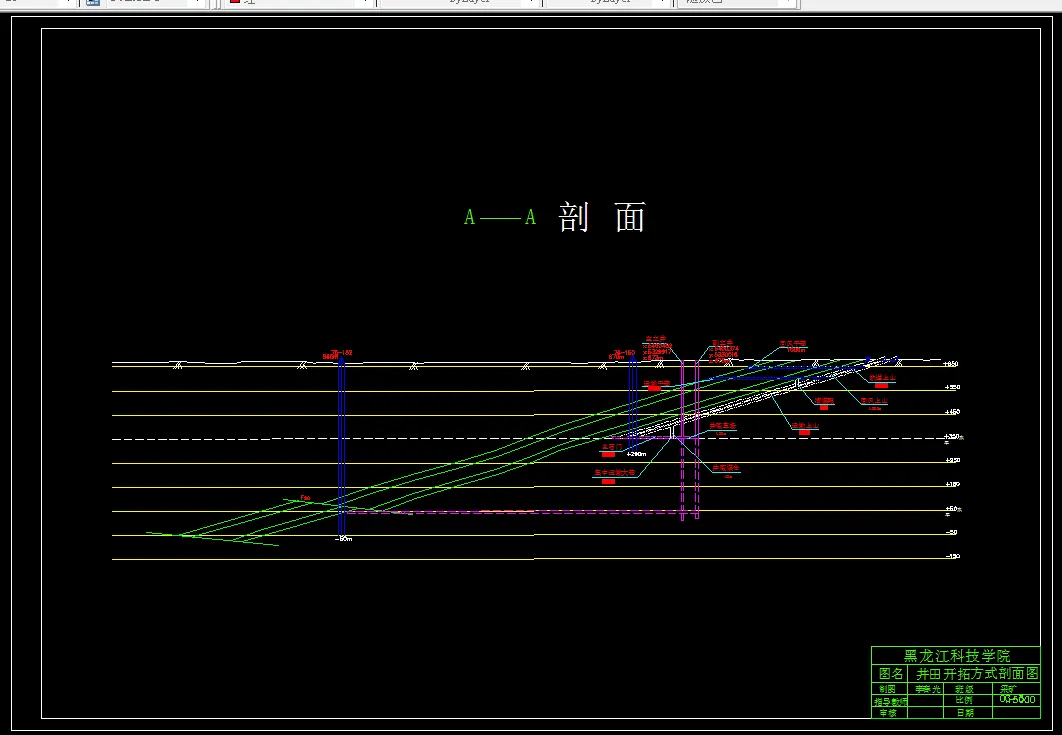This screenshot has height=735, width=1062.
Task: Select the +650 elevation label
Action: [951, 364]
